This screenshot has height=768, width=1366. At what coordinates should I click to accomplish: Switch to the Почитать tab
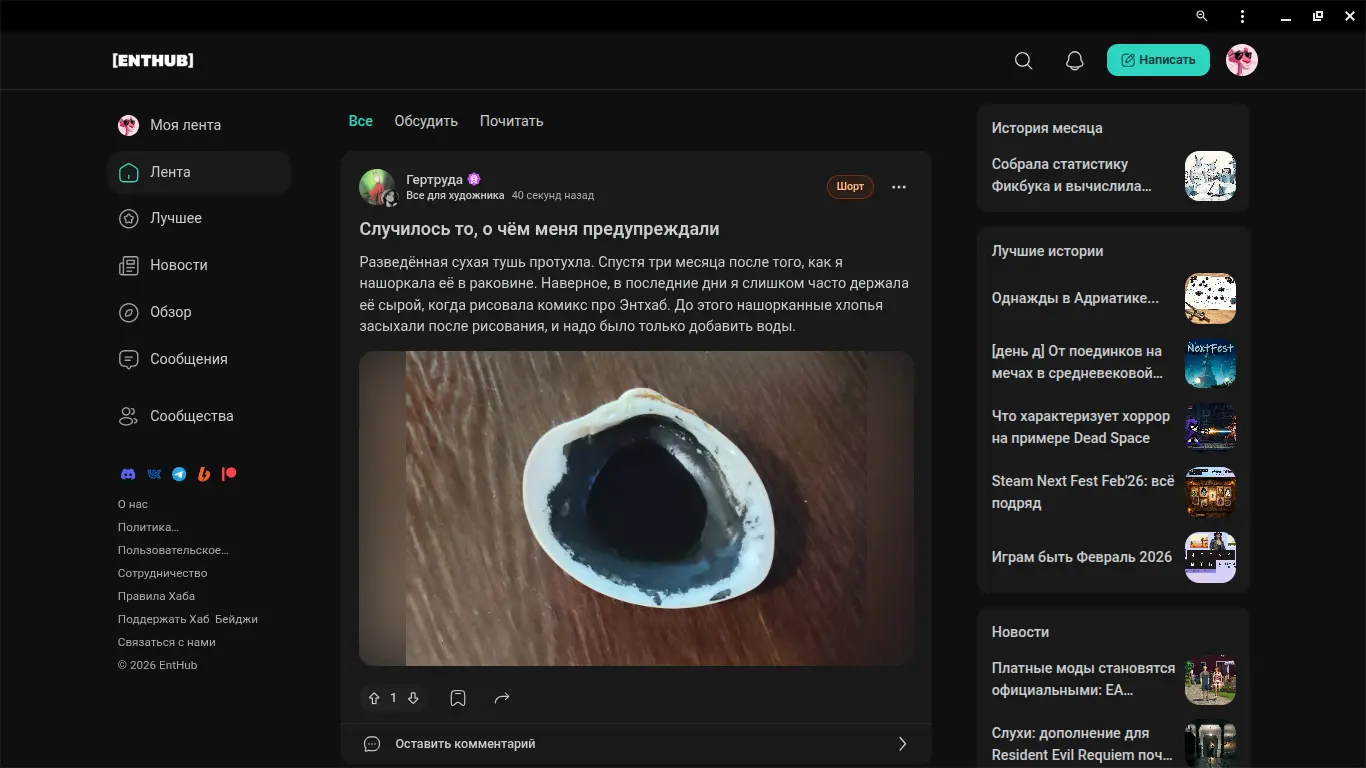point(511,121)
